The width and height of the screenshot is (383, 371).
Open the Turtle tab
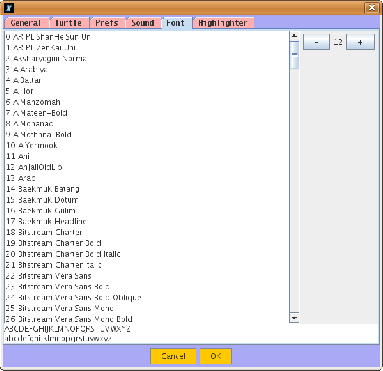69,23
